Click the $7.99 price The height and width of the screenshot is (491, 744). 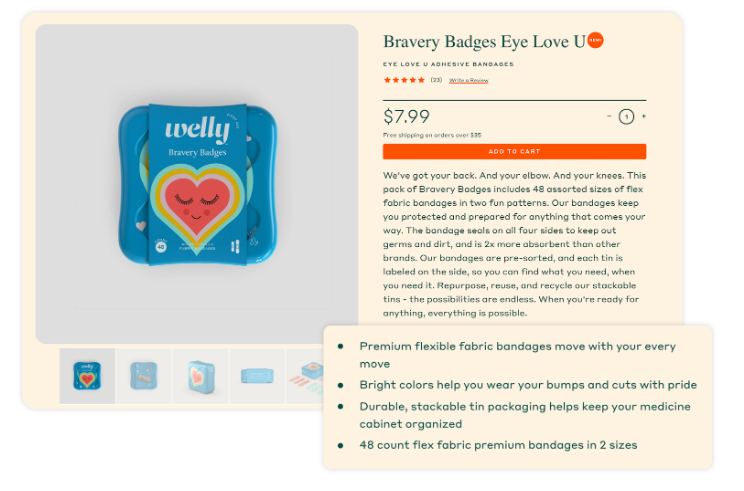[x=406, y=117]
